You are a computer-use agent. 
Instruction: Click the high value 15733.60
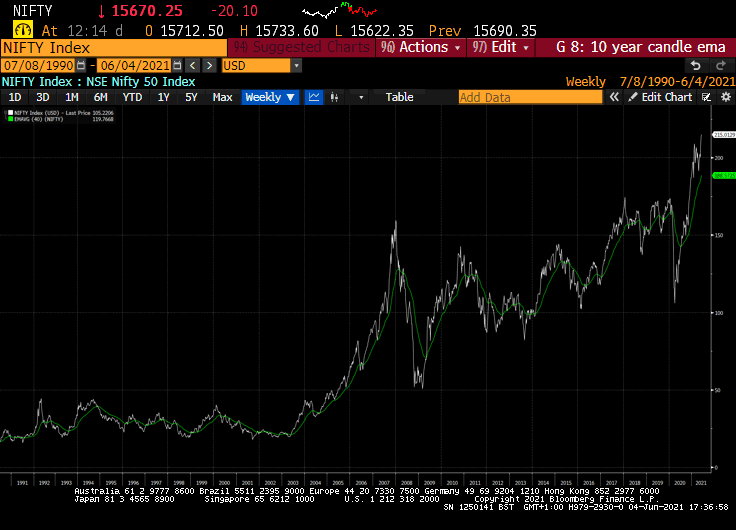coord(287,31)
